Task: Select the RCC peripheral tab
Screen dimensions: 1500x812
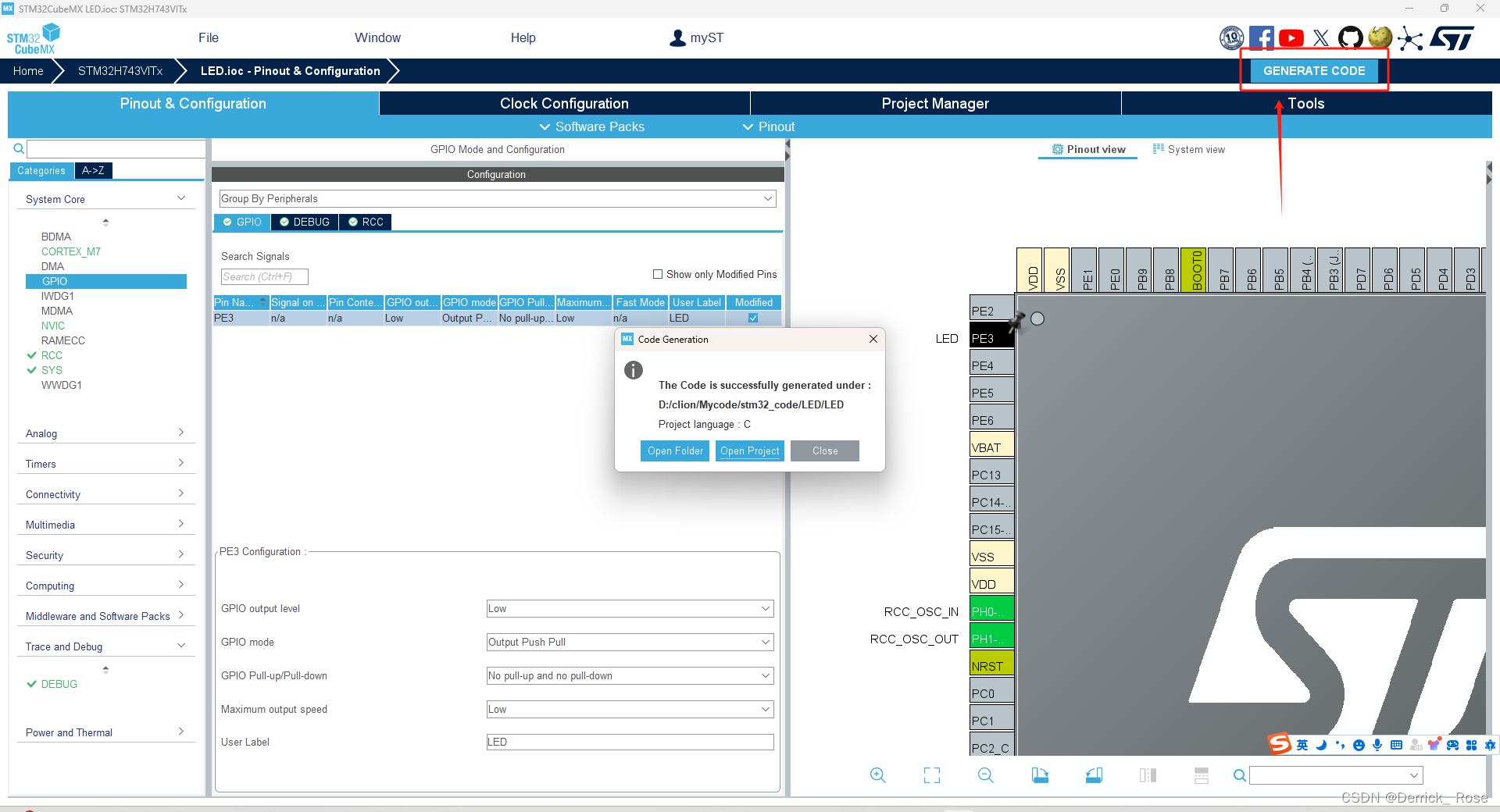Action: pyautogui.click(x=366, y=222)
